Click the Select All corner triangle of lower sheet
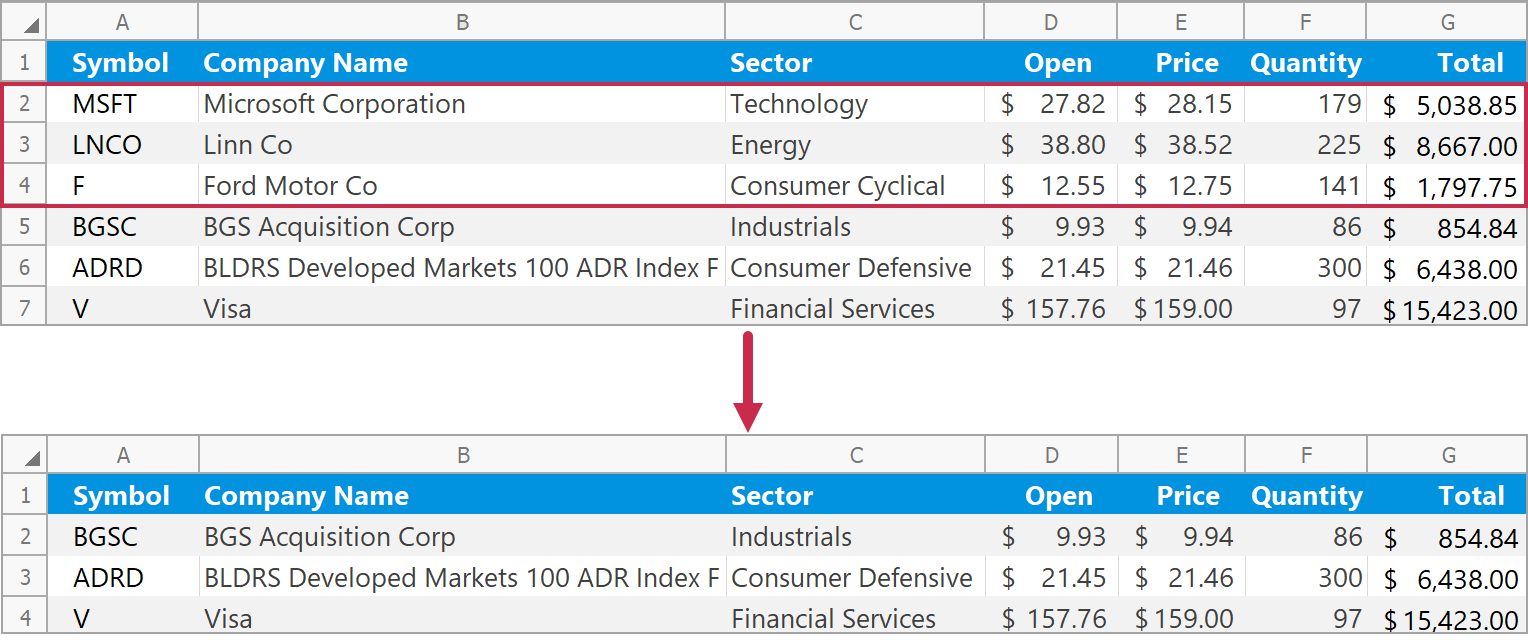1528x640 pixels. 32,458
